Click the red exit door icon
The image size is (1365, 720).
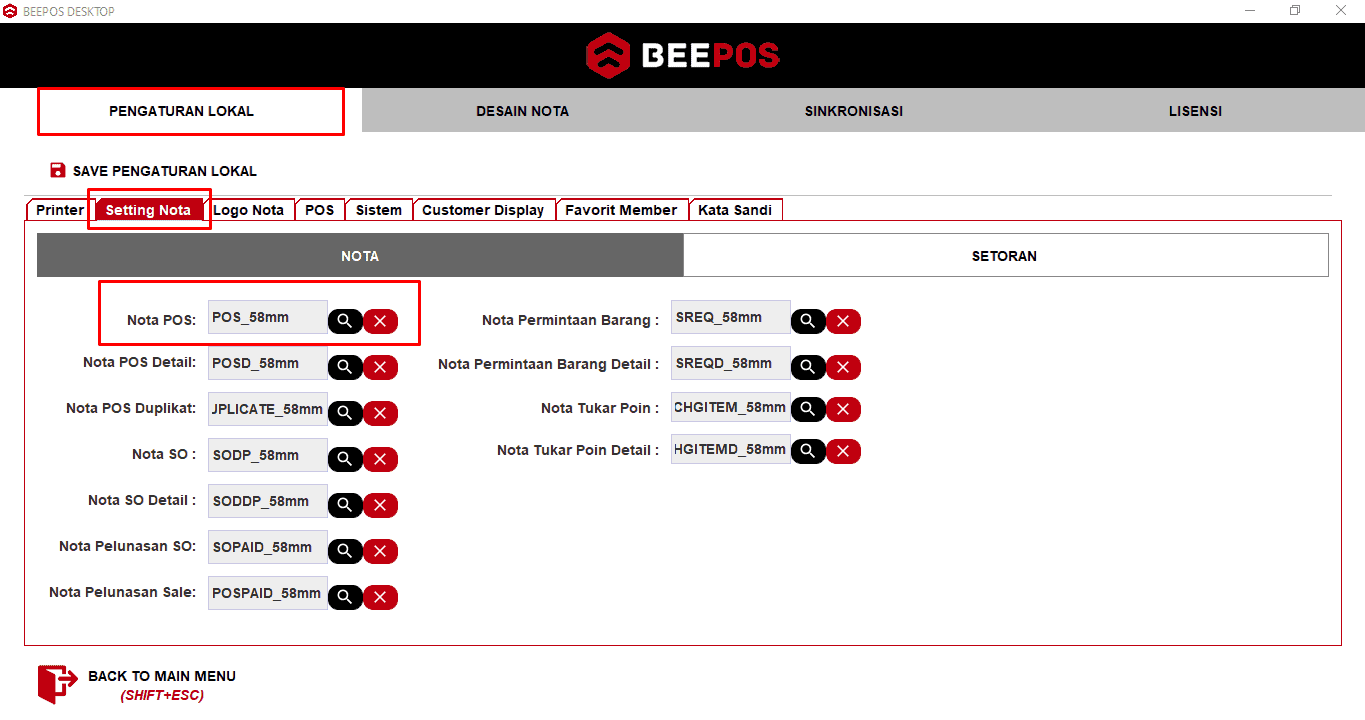57,684
